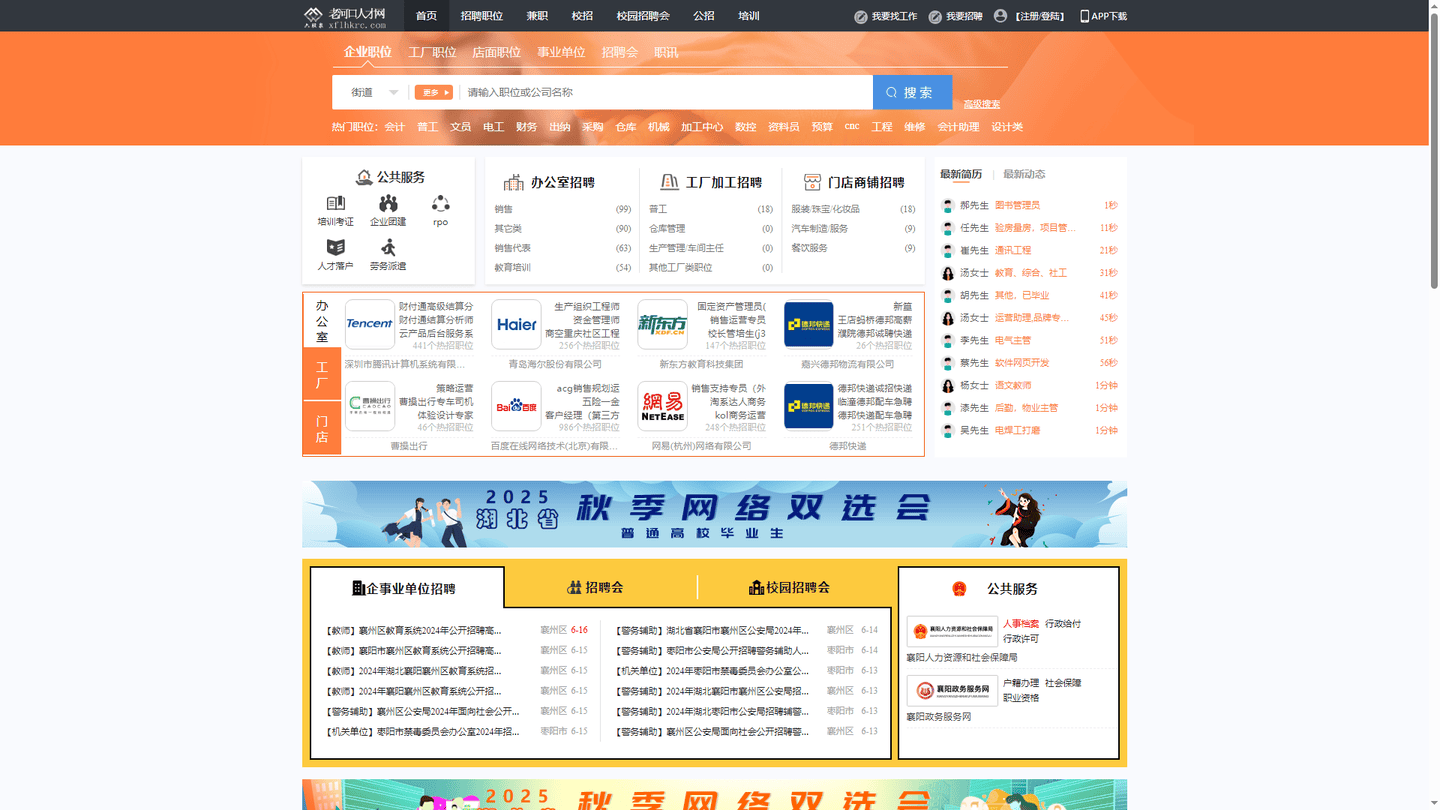Switch to 职讯 search tab
Screen dimensions: 1440x810
[666, 52]
